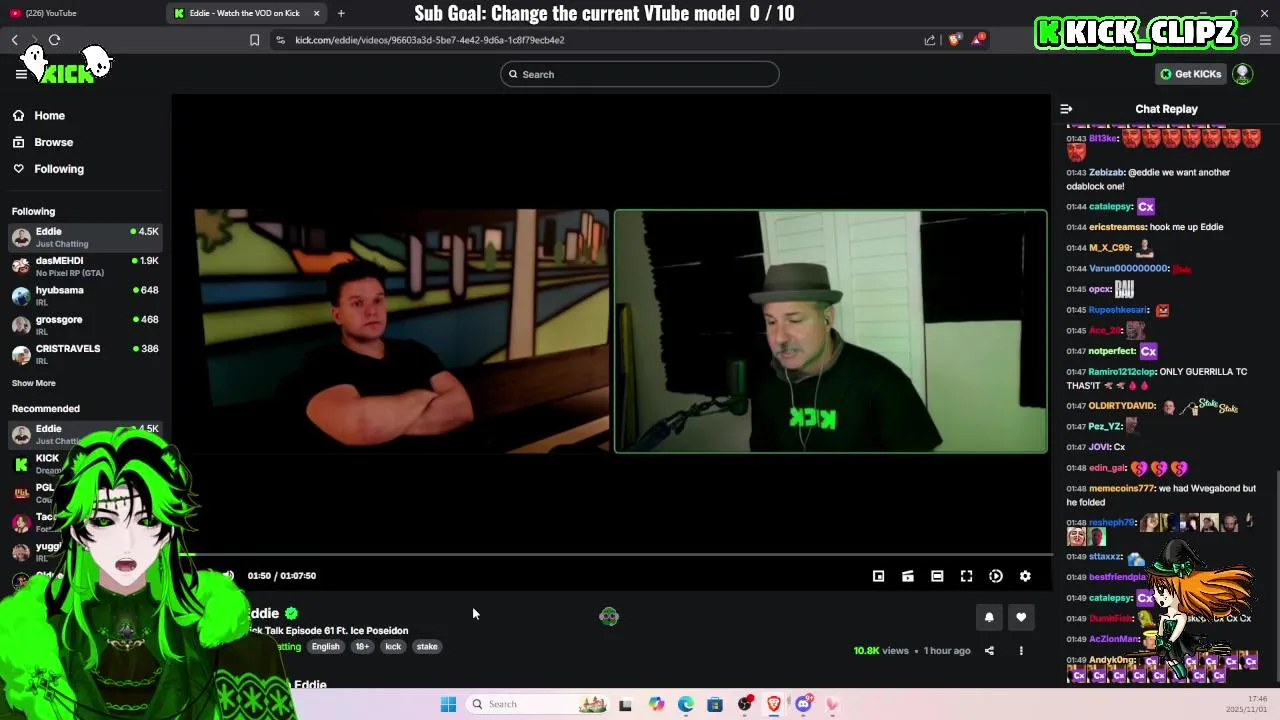Open the hamburger sidebar menu
The width and height of the screenshot is (1280, 720).
(21, 74)
